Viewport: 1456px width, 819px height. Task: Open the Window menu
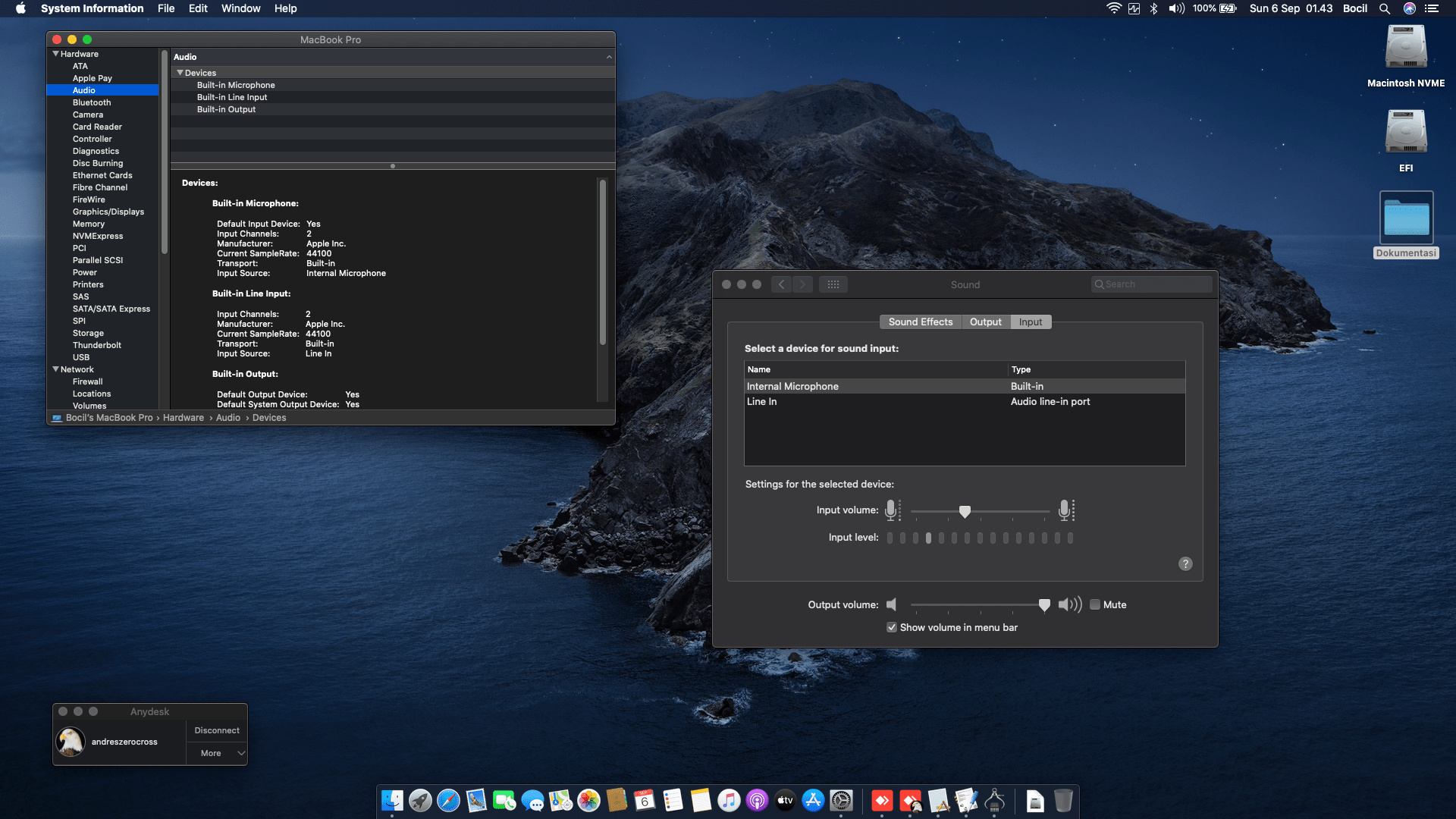(240, 8)
